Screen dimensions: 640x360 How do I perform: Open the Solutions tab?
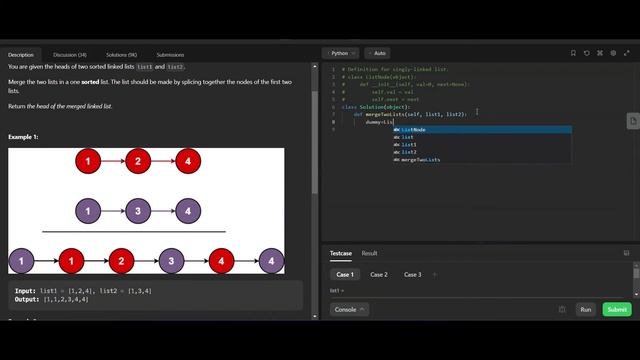click(x=122, y=55)
